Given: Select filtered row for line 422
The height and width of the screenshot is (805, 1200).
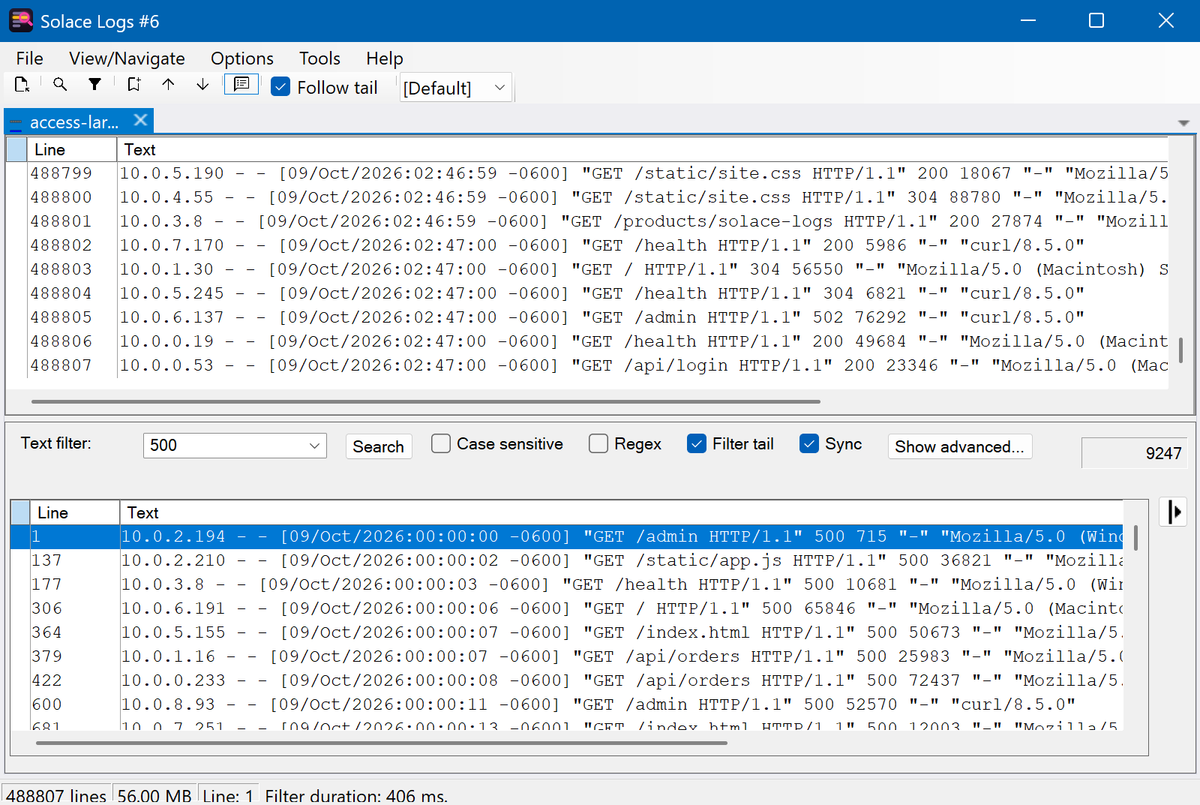Looking at the screenshot, I should pyautogui.click(x=567, y=680).
